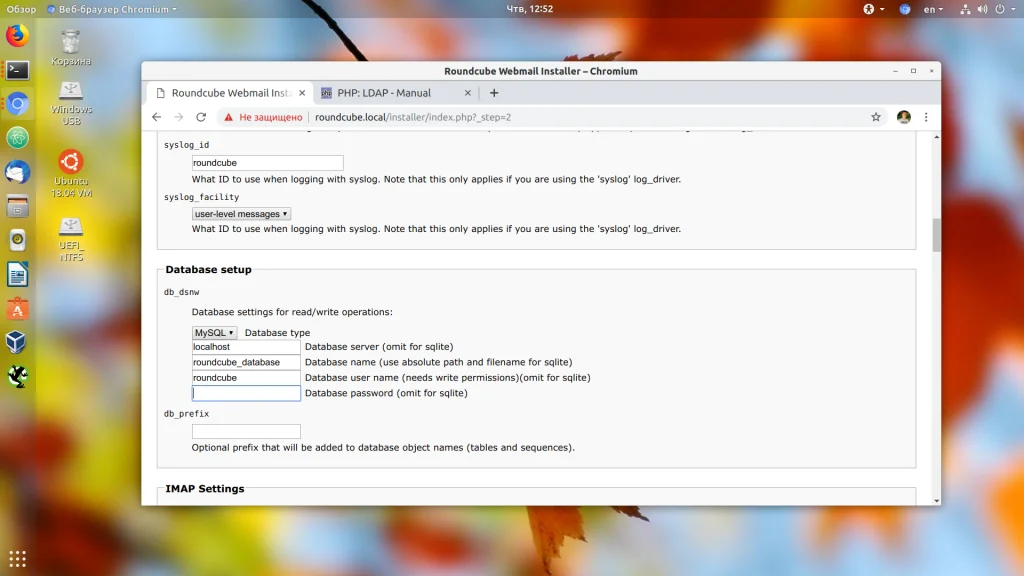The height and width of the screenshot is (576, 1024).
Task: Launch Firefox from the dock
Action: point(18,35)
